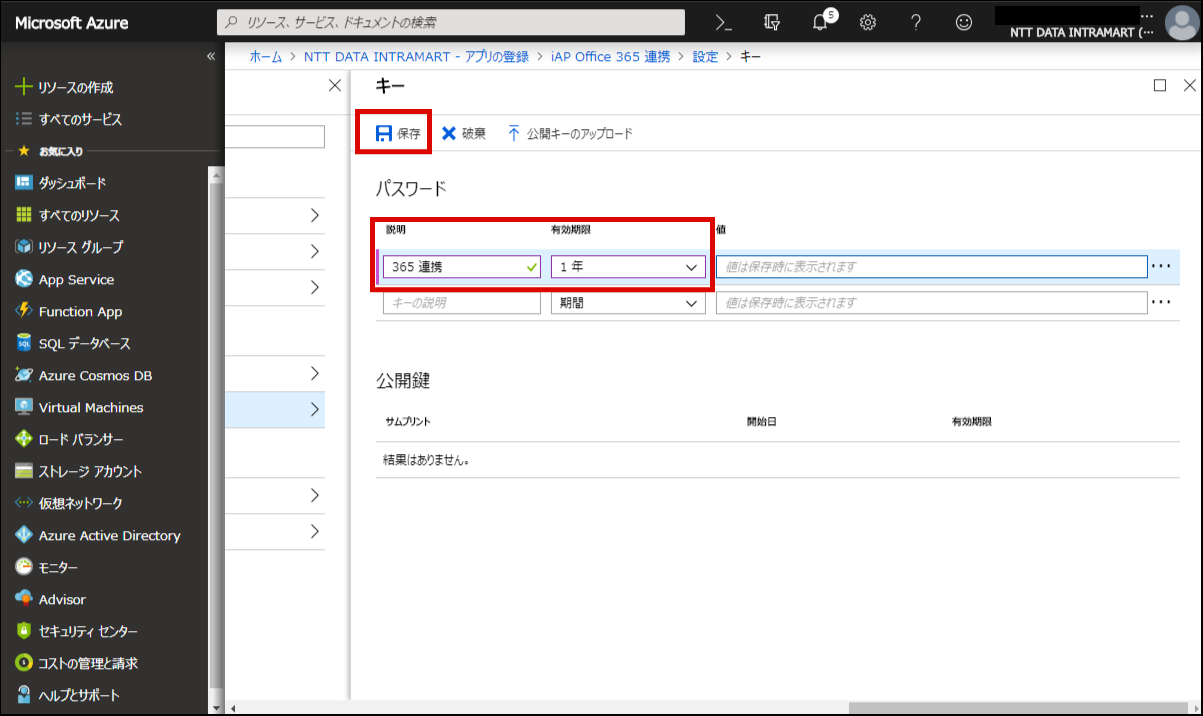The width and height of the screenshot is (1203, 716).
Task: Open the directory and subscription filter
Action: coord(771,22)
